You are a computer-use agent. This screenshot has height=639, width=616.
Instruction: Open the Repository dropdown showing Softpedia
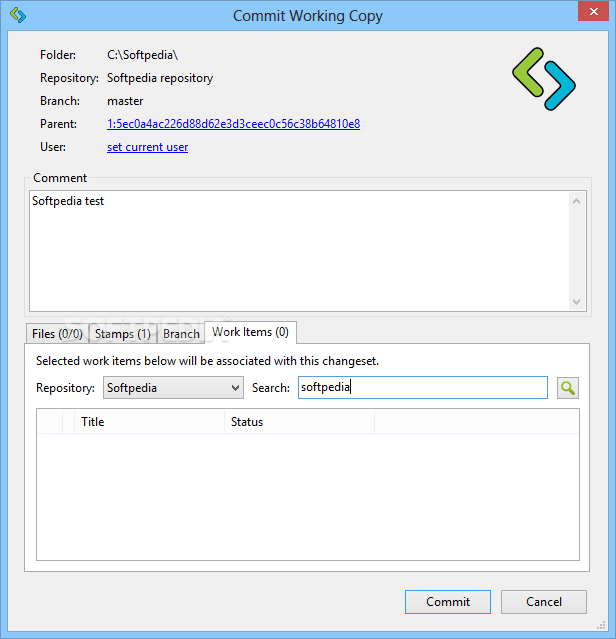coord(173,388)
